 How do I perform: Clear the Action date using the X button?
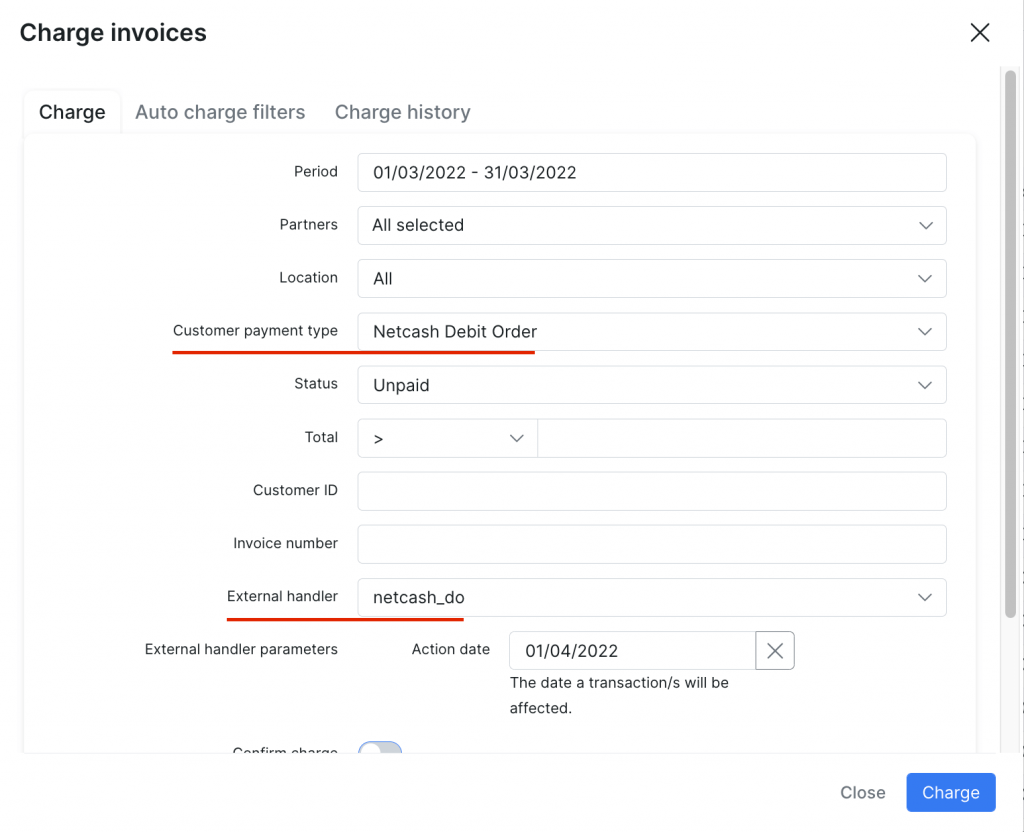coord(774,650)
